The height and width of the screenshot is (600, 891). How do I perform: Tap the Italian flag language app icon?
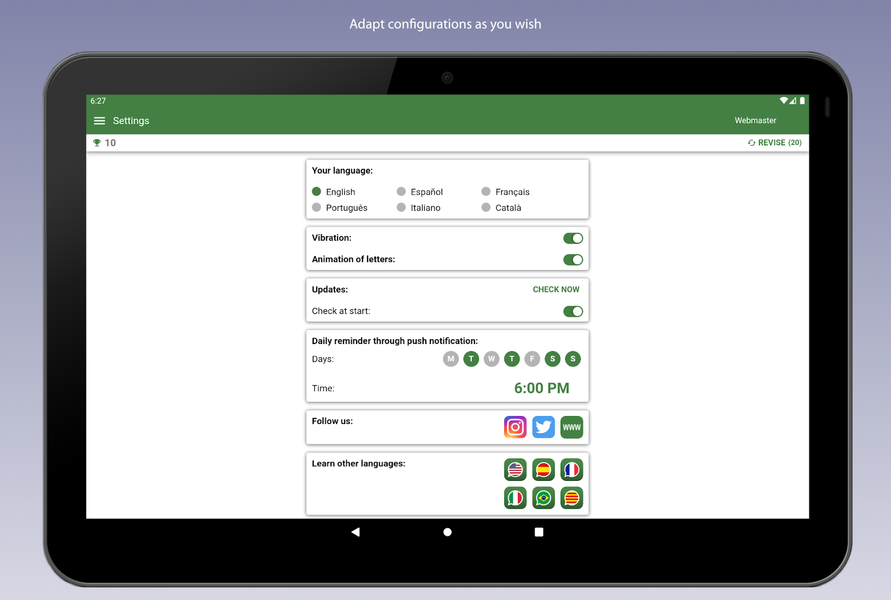coord(515,498)
